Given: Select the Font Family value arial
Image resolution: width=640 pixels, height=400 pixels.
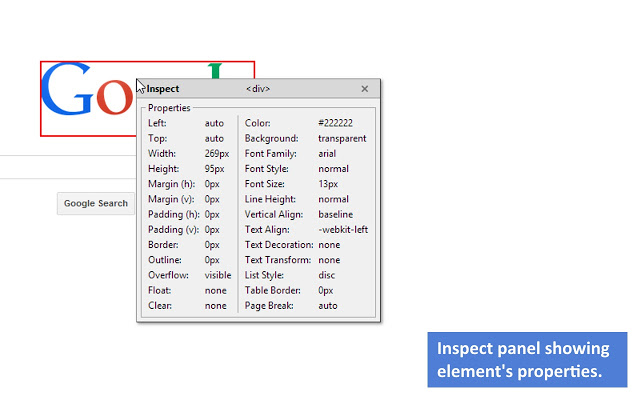Looking at the screenshot, I should click(x=327, y=154).
